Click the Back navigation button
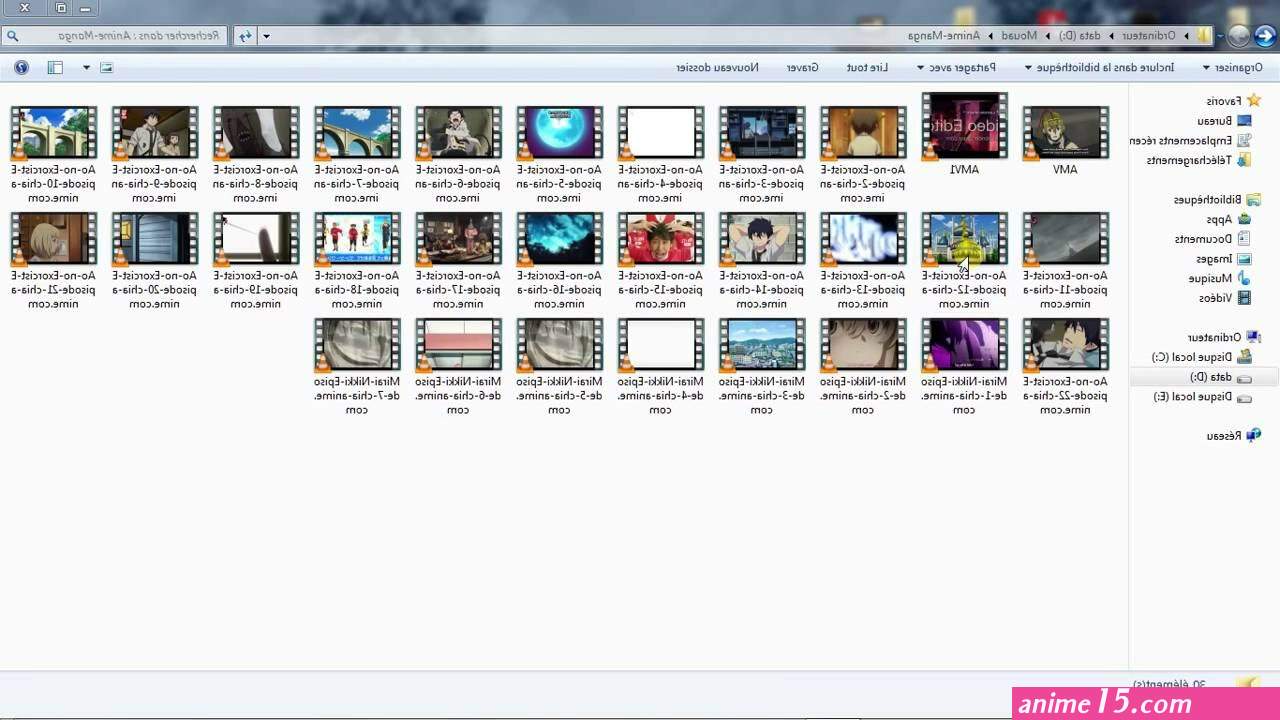 click(x=1265, y=36)
